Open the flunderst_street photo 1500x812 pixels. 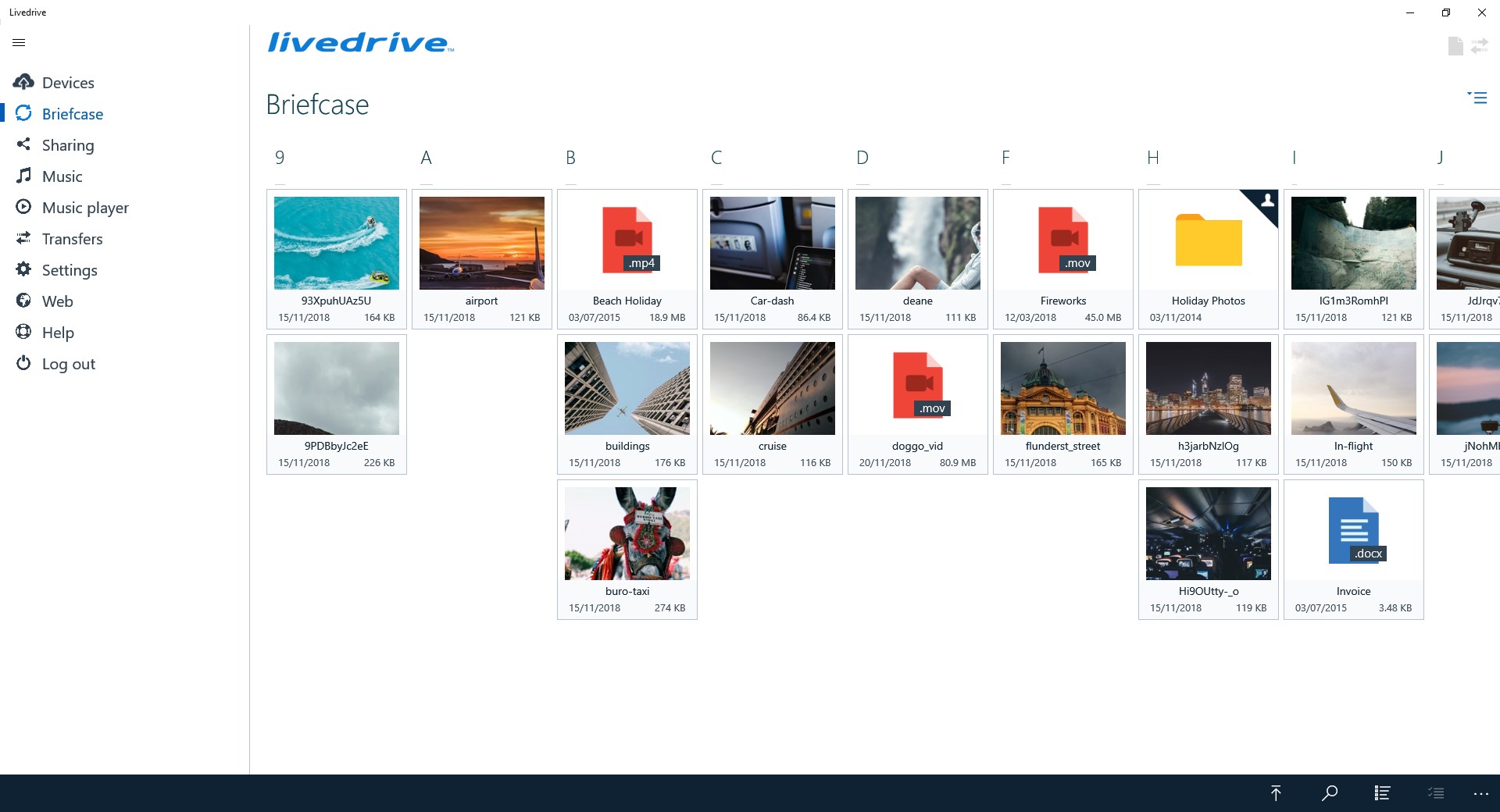(x=1063, y=404)
